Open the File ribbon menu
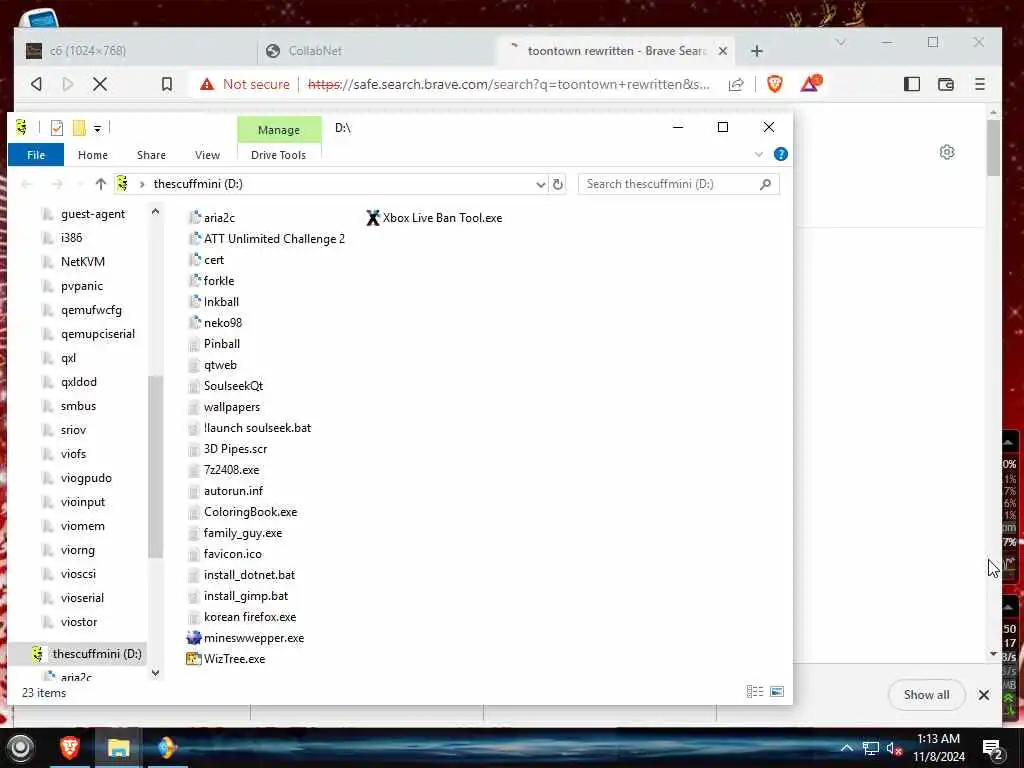The image size is (1024, 768). coord(36,155)
